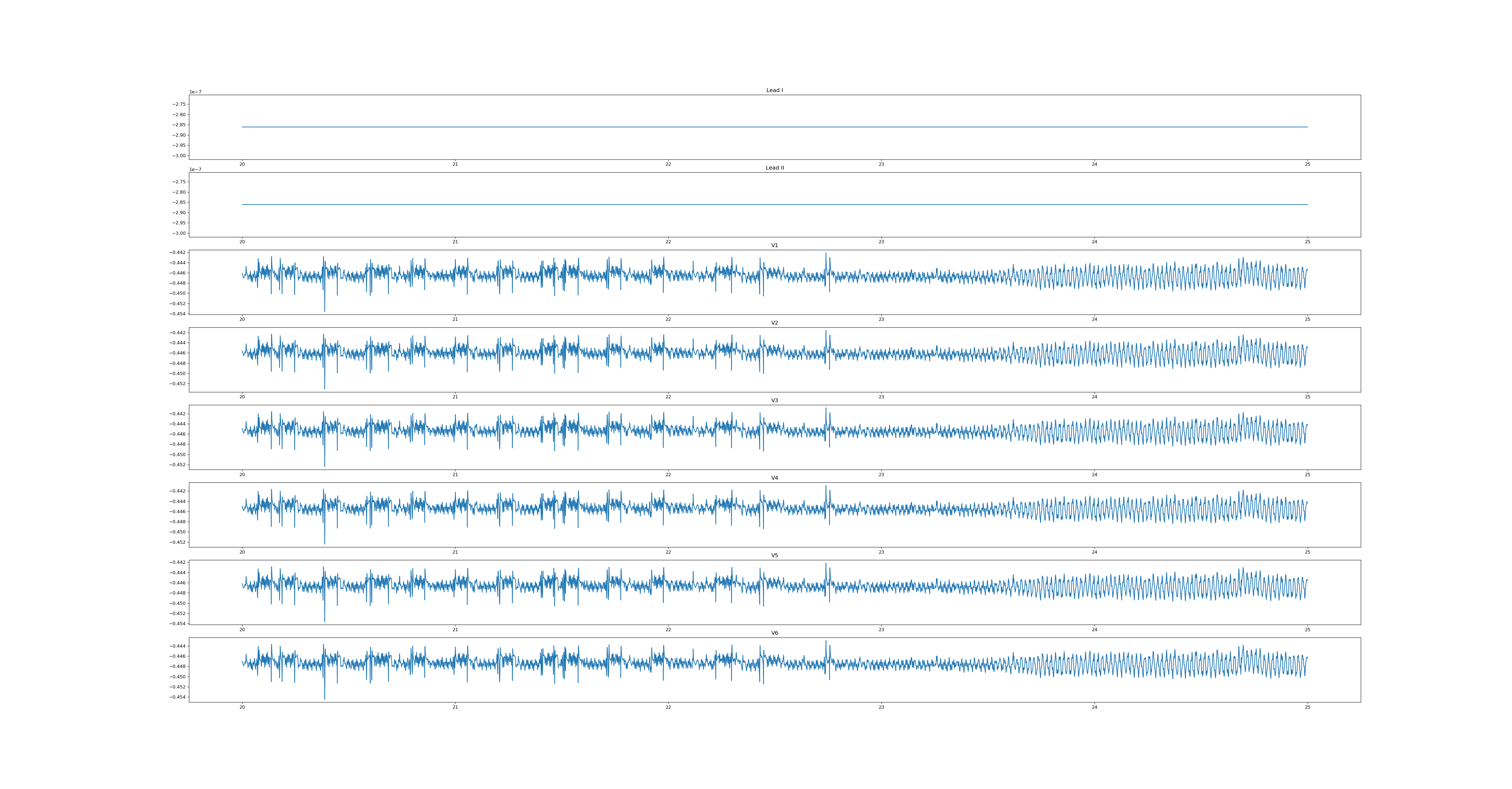Click the −0.454 y-tick label on V1 axis
This screenshot has height=789, width=1512.
[x=177, y=313]
